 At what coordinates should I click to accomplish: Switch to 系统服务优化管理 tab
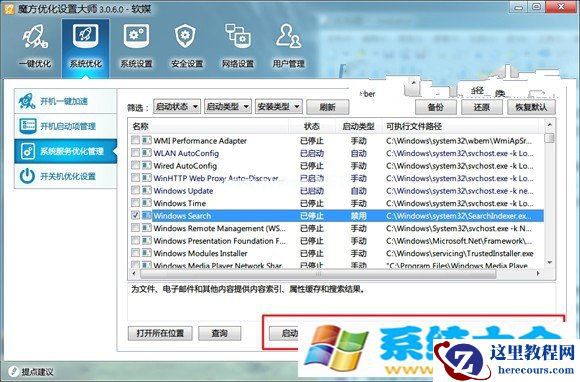65,151
